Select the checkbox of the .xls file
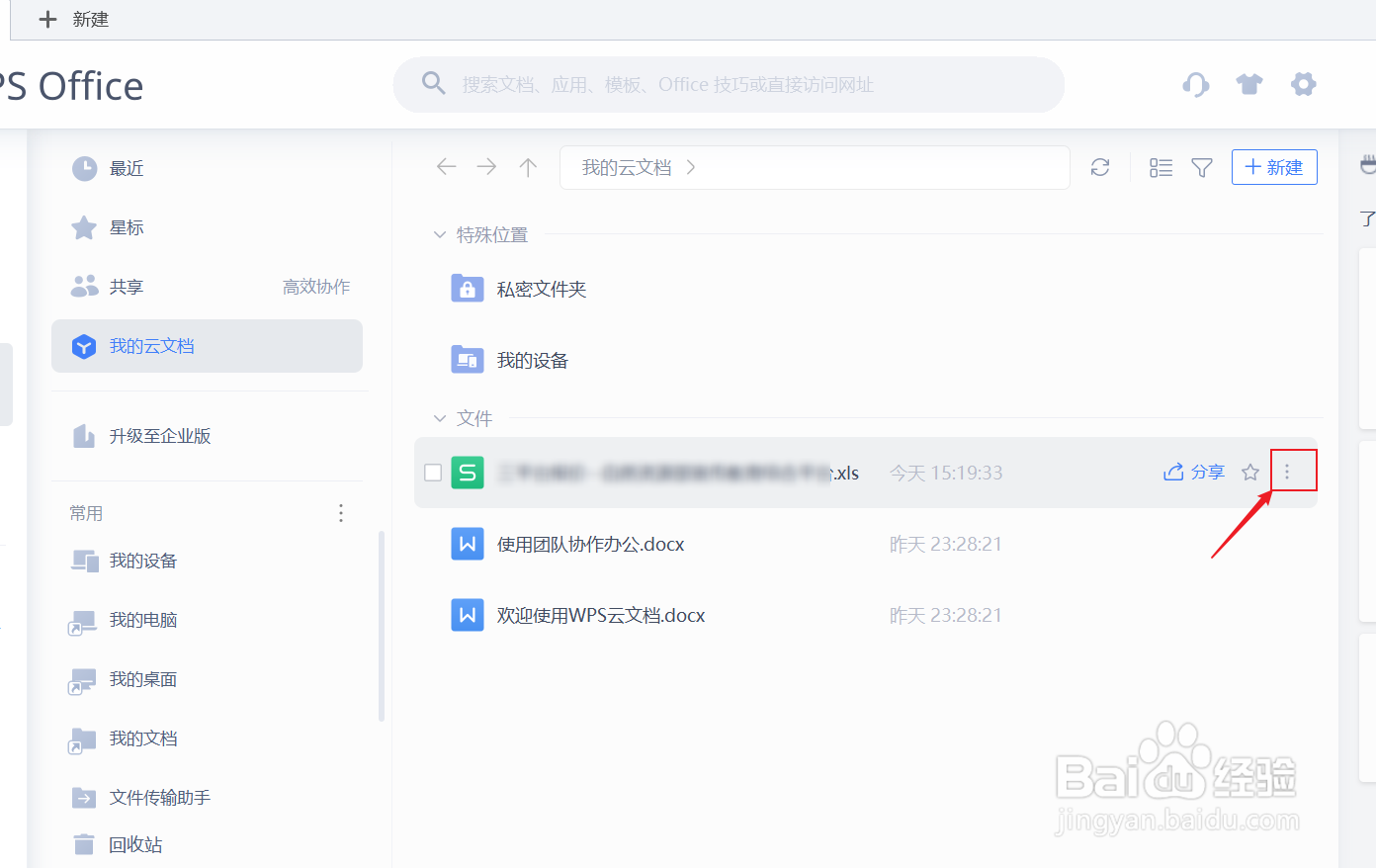The width and height of the screenshot is (1376, 868). 433,472
